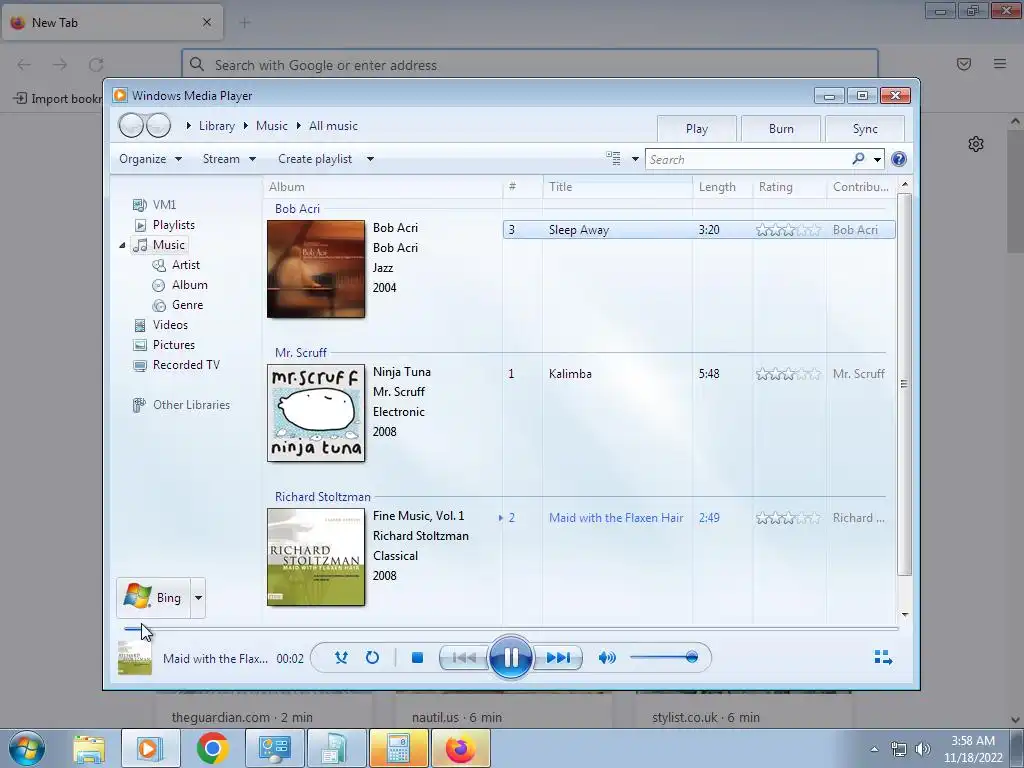Image resolution: width=1024 pixels, height=768 pixels.
Task: Click the Back navigation button
Action: (x=131, y=125)
